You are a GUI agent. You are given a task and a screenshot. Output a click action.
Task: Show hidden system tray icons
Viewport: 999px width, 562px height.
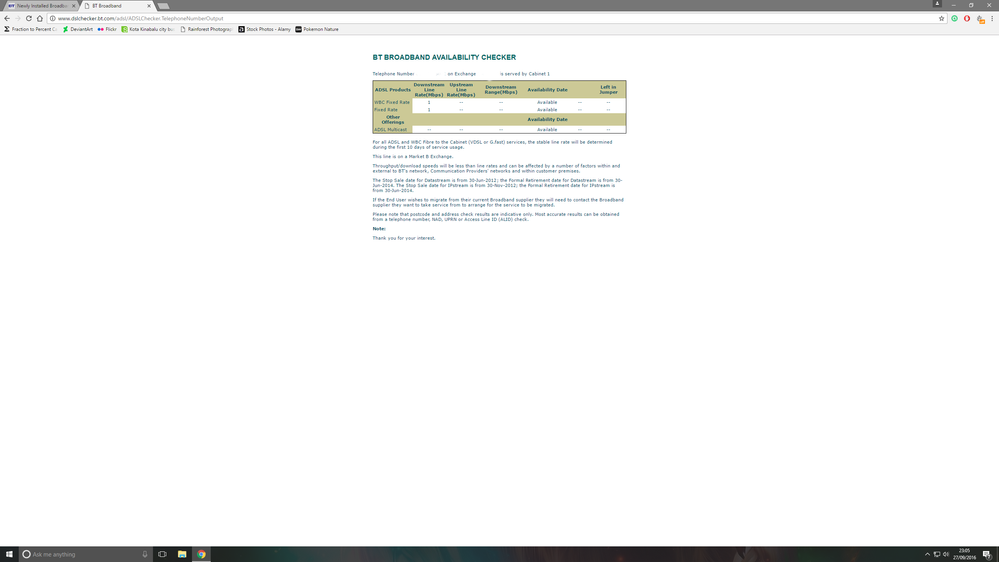click(927, 554)
